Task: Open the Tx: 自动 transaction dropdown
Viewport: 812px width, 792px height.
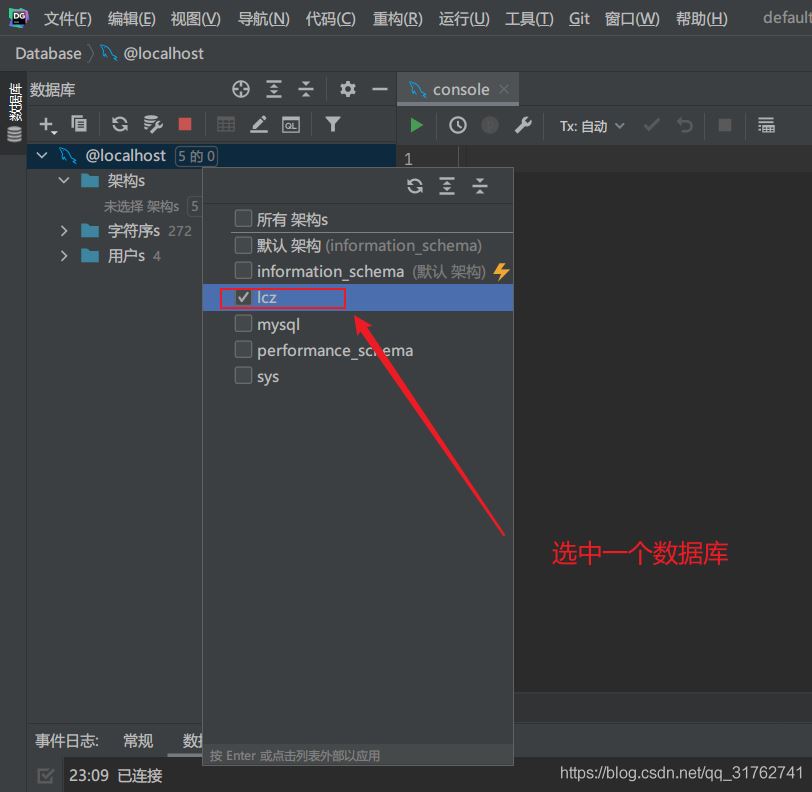Action: tap(592, 125)
